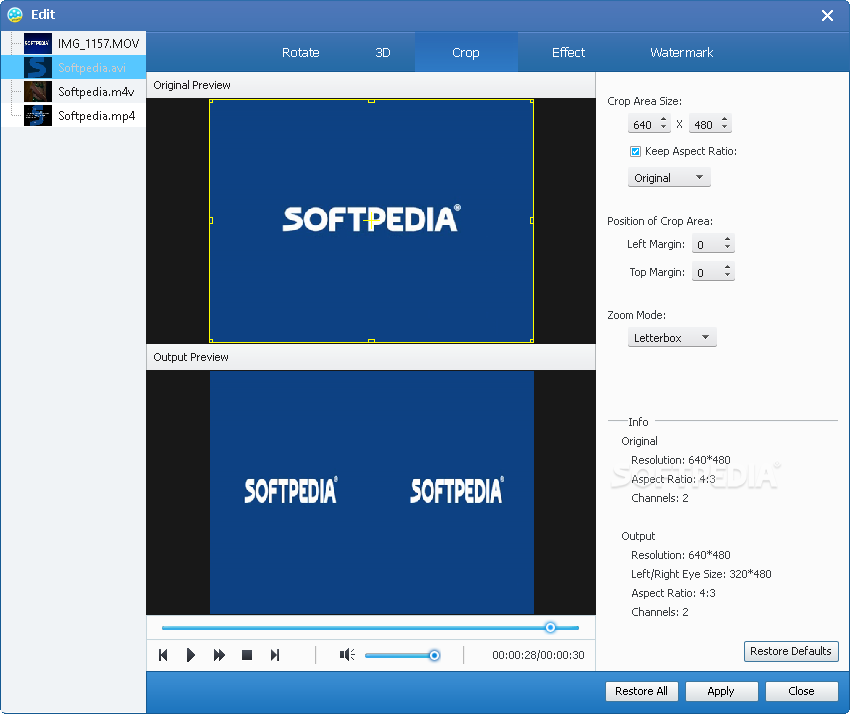Click the playback progress slider handle
Image resolution: width=850 pixels, height=714 pixels.
550,628
